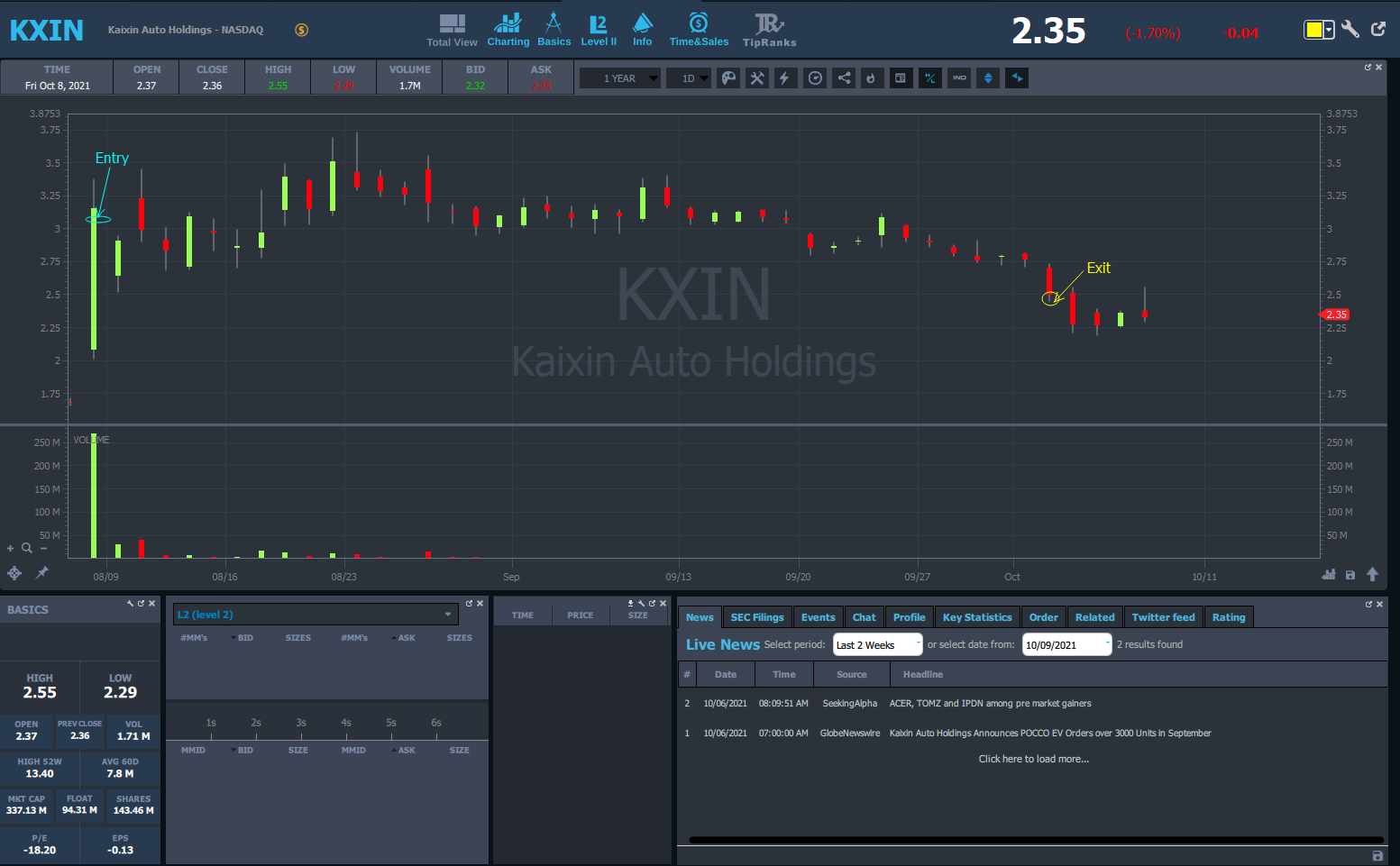This screenshot has height=866, width=1400.
Task: Open chart color palette settings
Action: [x=728, y=78]
